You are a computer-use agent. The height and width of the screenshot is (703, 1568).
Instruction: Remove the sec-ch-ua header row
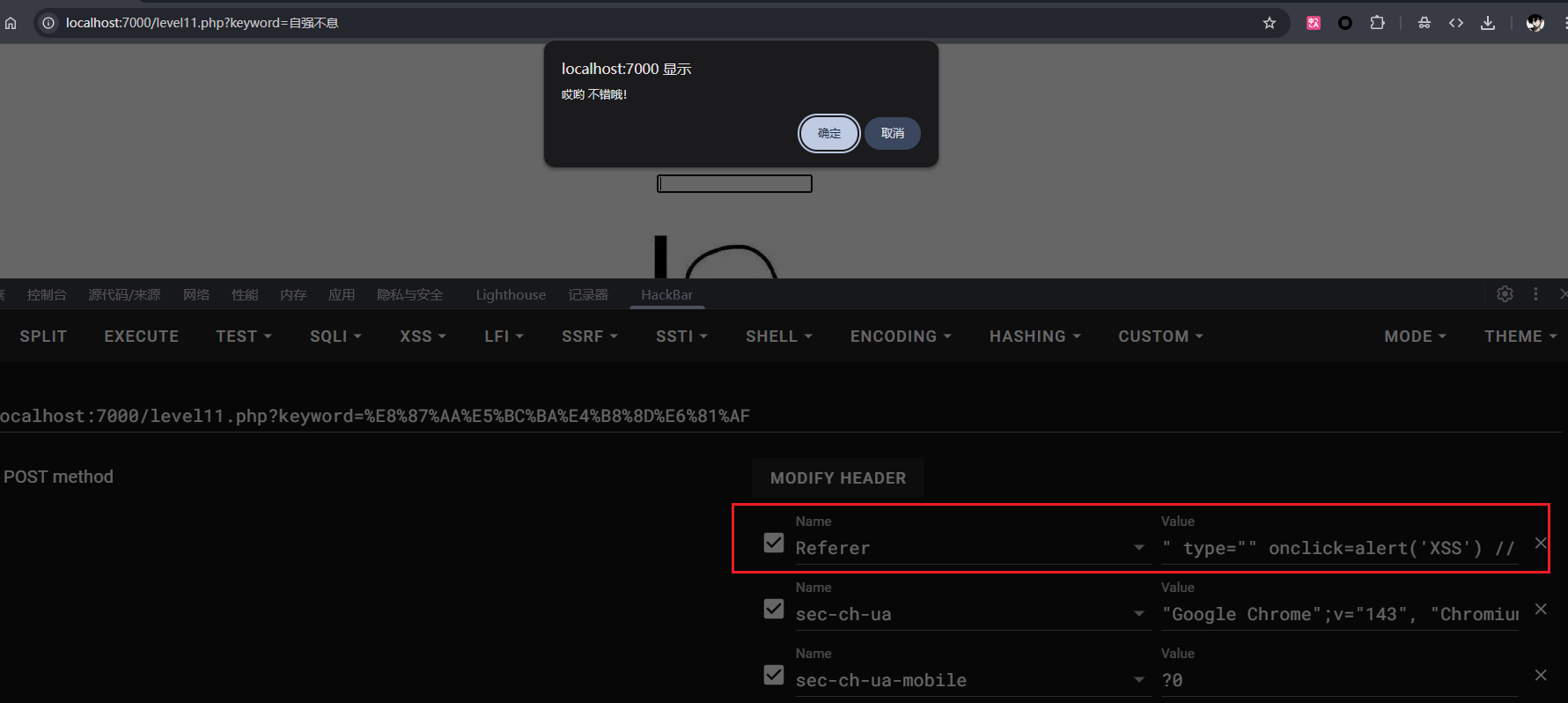click(x=1541, y=610)
